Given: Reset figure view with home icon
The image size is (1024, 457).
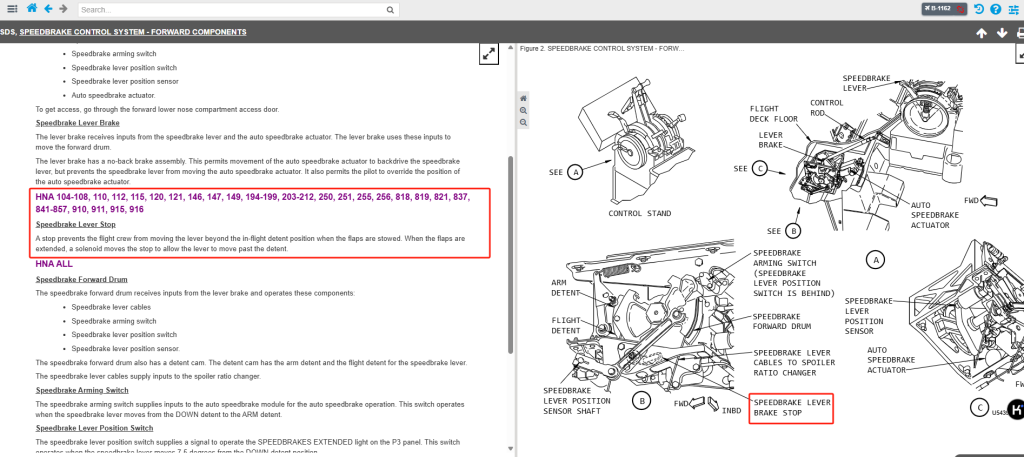Looking at the screenshot, I should coord(523,98).
